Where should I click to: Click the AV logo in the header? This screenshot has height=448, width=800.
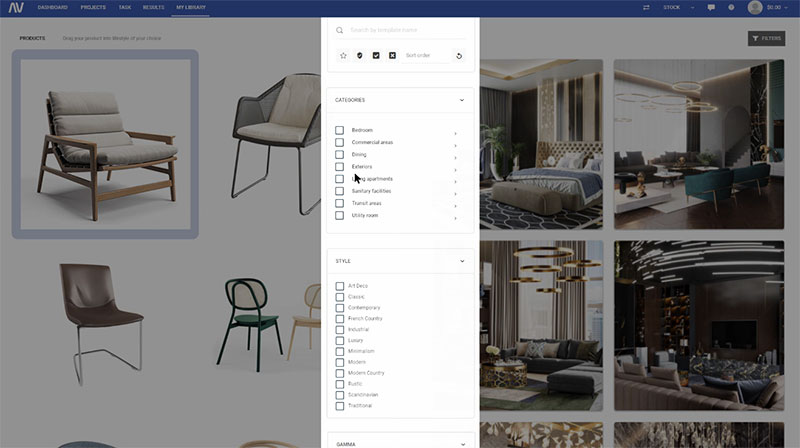click(x=16, y=8)
